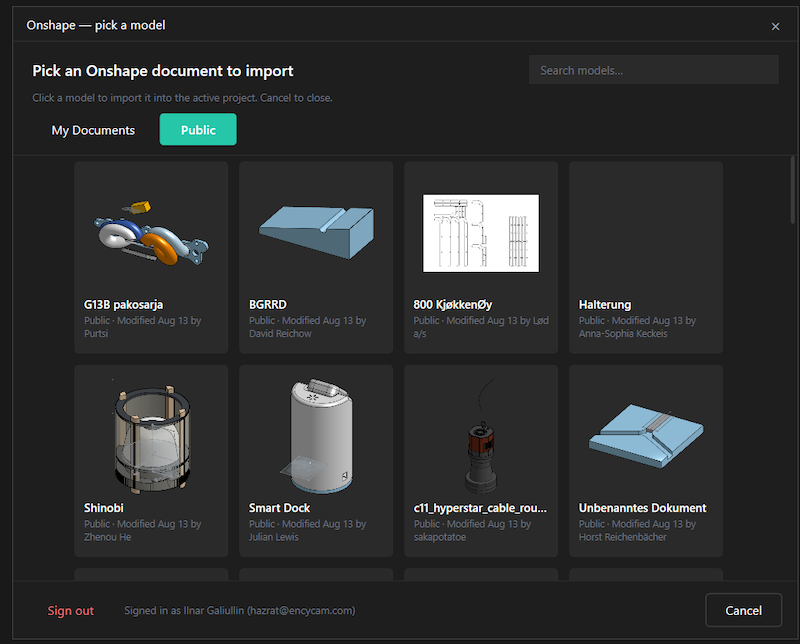The image size is (800, 644).
Task: Open the BGRRD wedge model thumbnail
Action: point(316,232)
